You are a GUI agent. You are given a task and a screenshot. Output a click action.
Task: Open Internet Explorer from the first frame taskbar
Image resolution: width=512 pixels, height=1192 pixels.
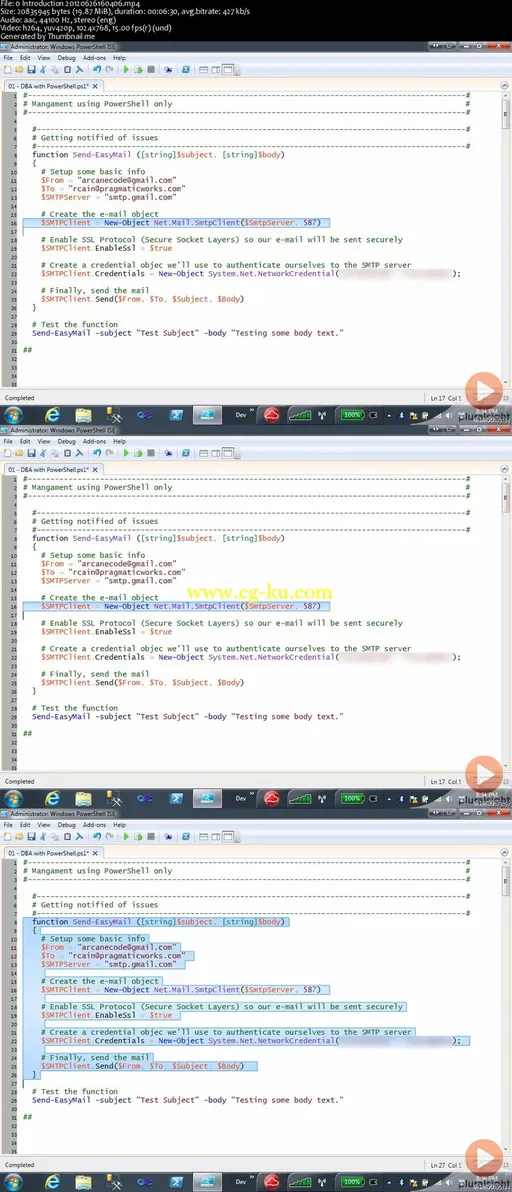pyautogui.click(x=52, y=415)
